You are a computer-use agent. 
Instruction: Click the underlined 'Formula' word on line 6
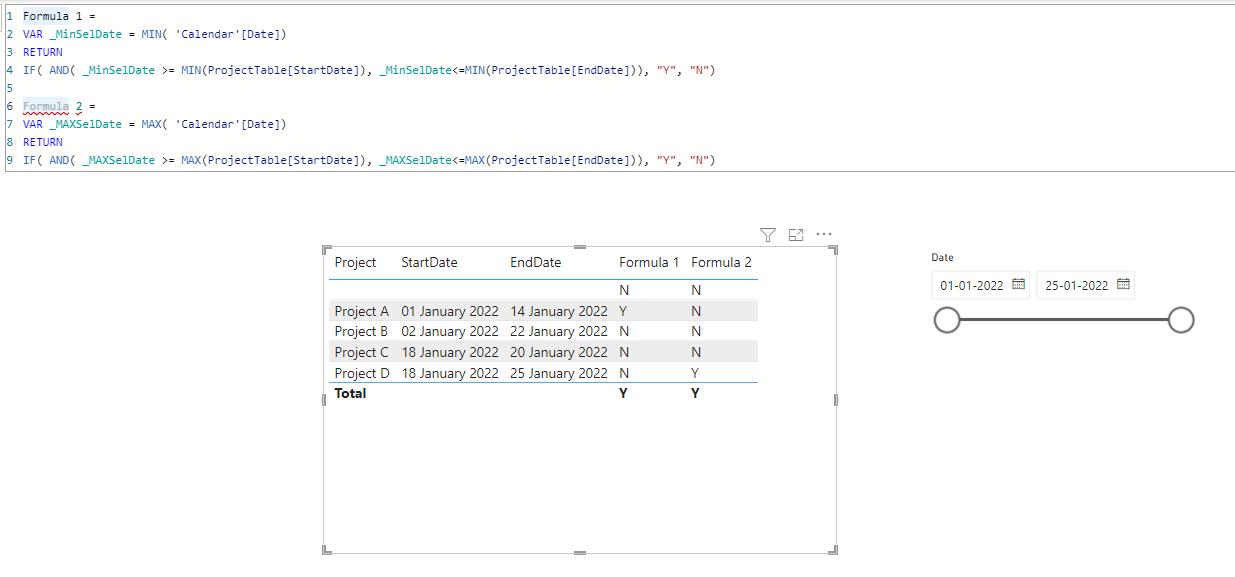click(46, 106)
